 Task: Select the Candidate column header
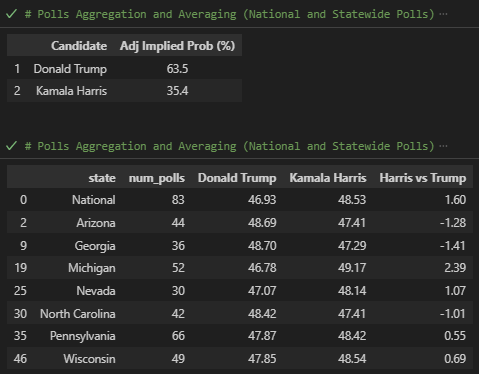[79, 46]
